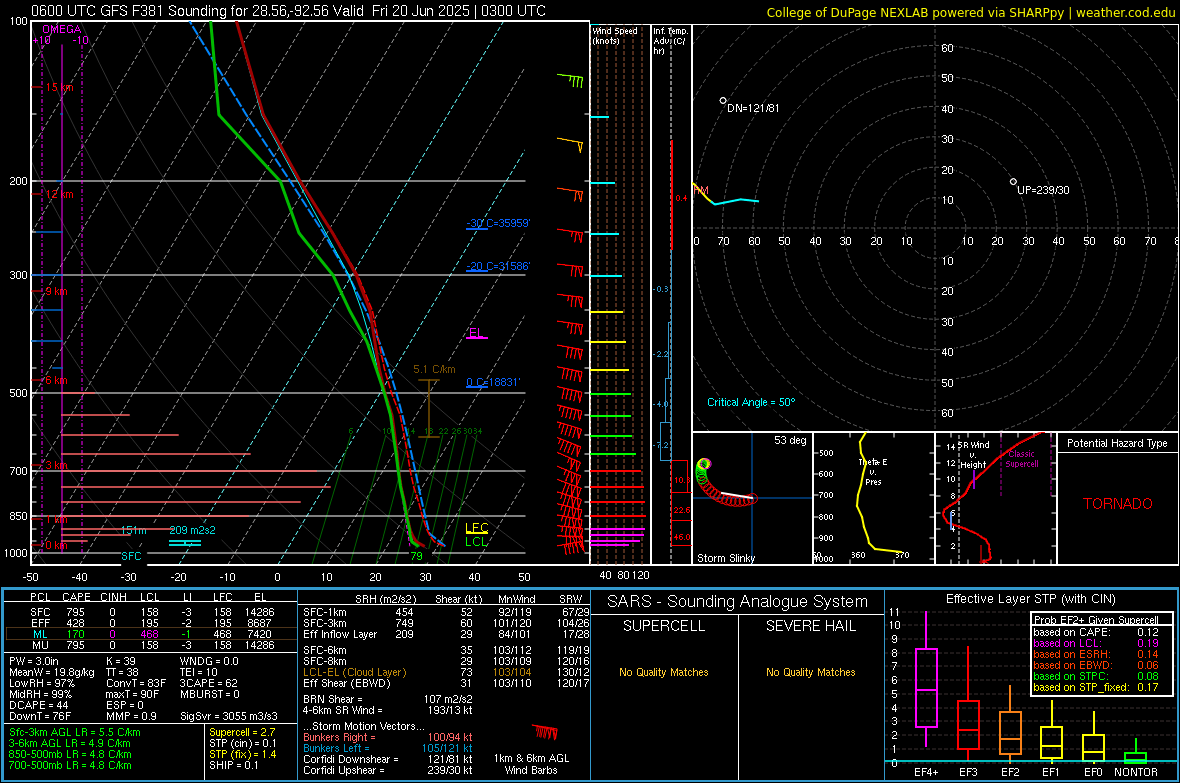Viewport: 1180px width, 783px height.
Task: Click the 15 km height marker
Action: (x=59, y=87)
